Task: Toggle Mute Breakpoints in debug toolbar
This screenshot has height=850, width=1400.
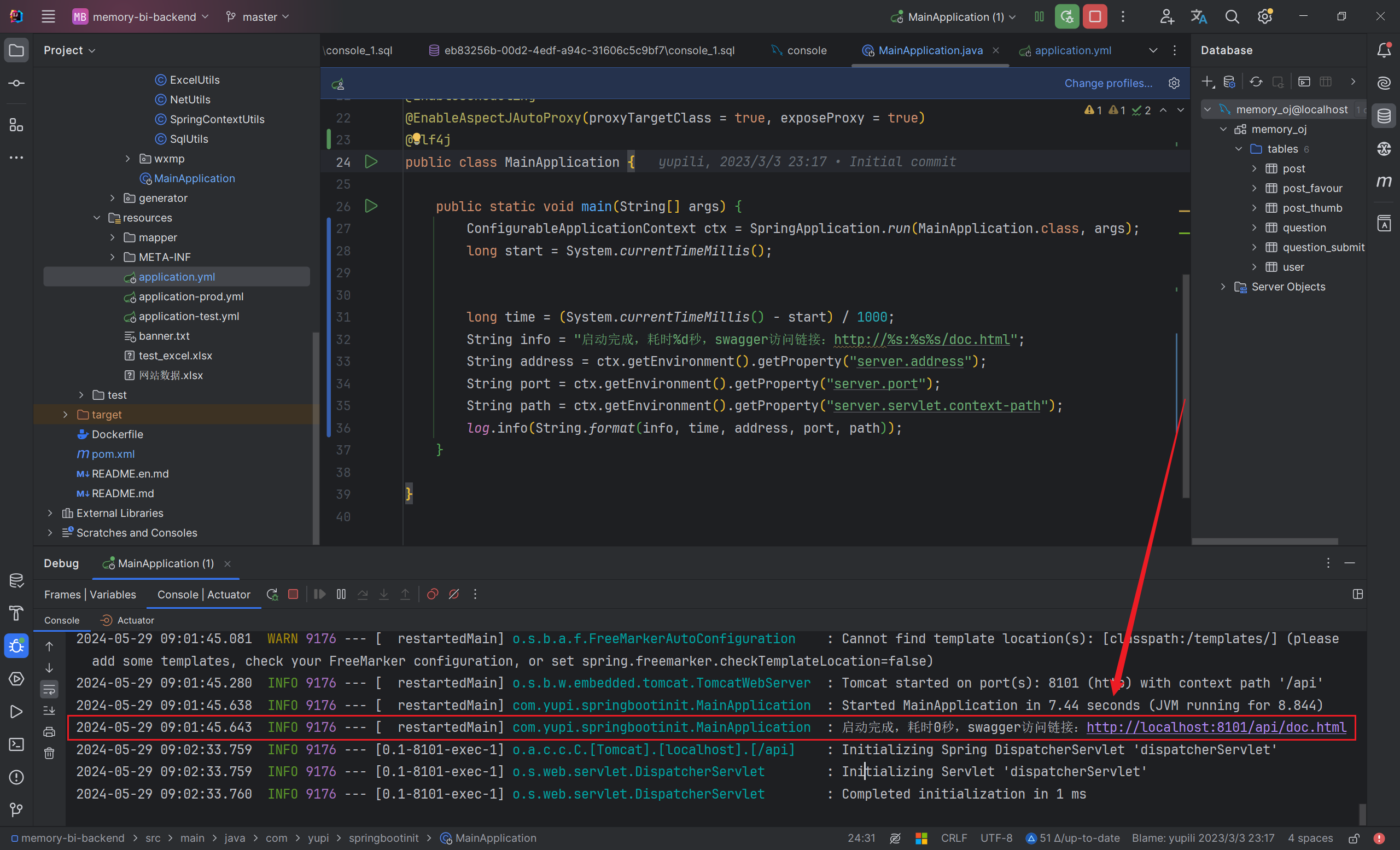Action: pos(454,595)
